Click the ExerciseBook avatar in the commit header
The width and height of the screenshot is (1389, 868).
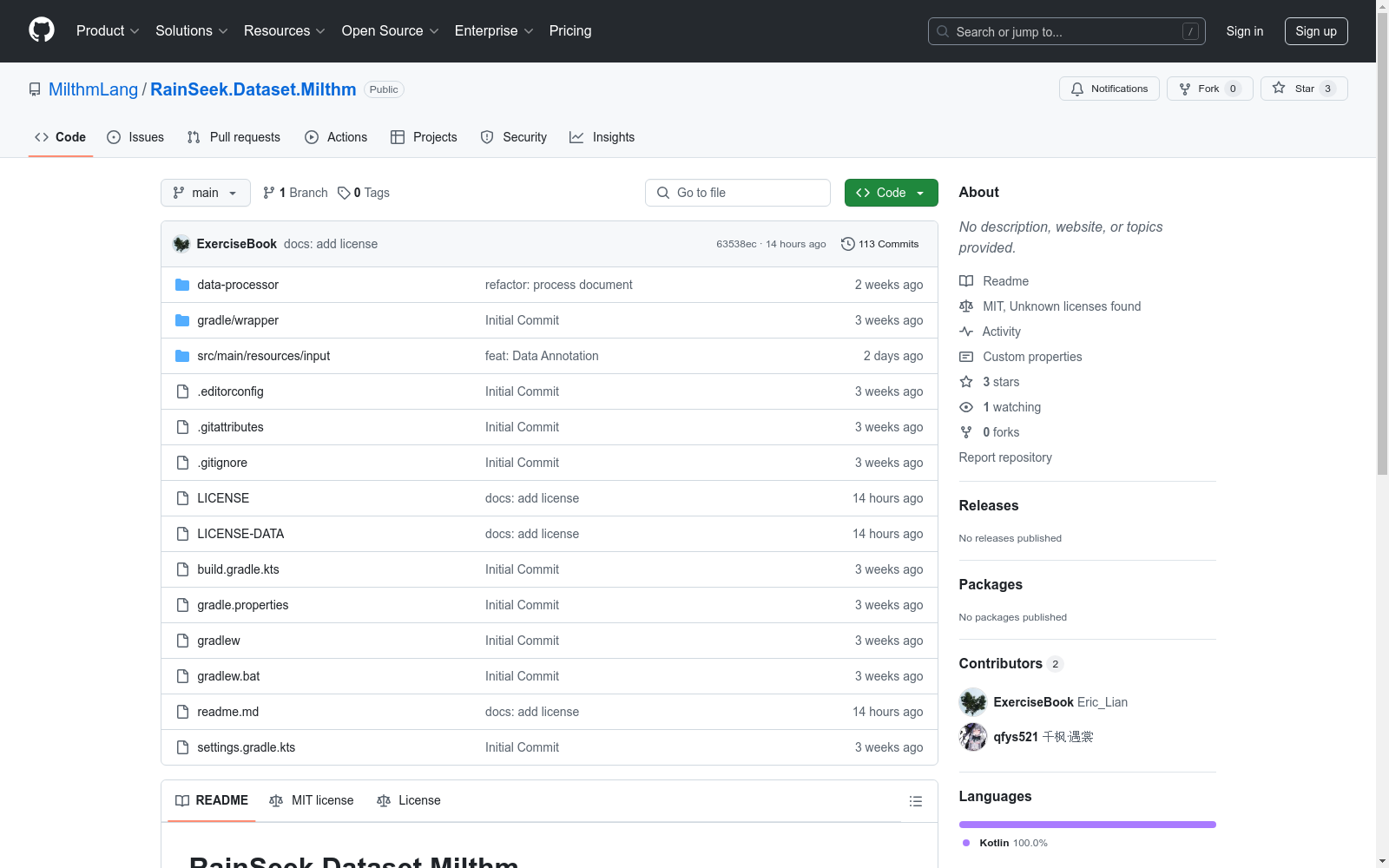181,244
